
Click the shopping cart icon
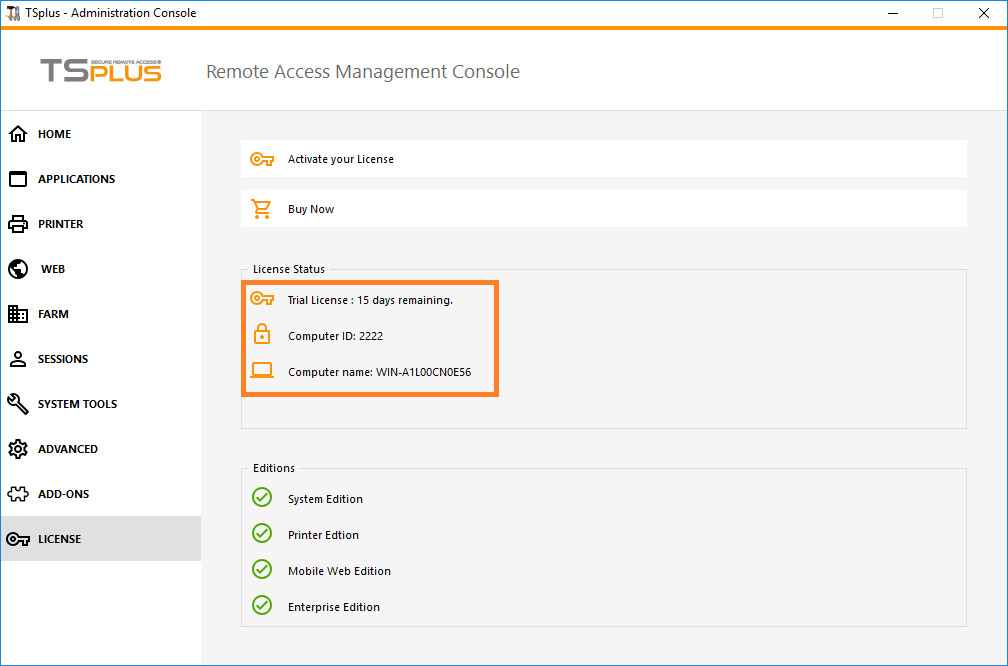[262, 209]
